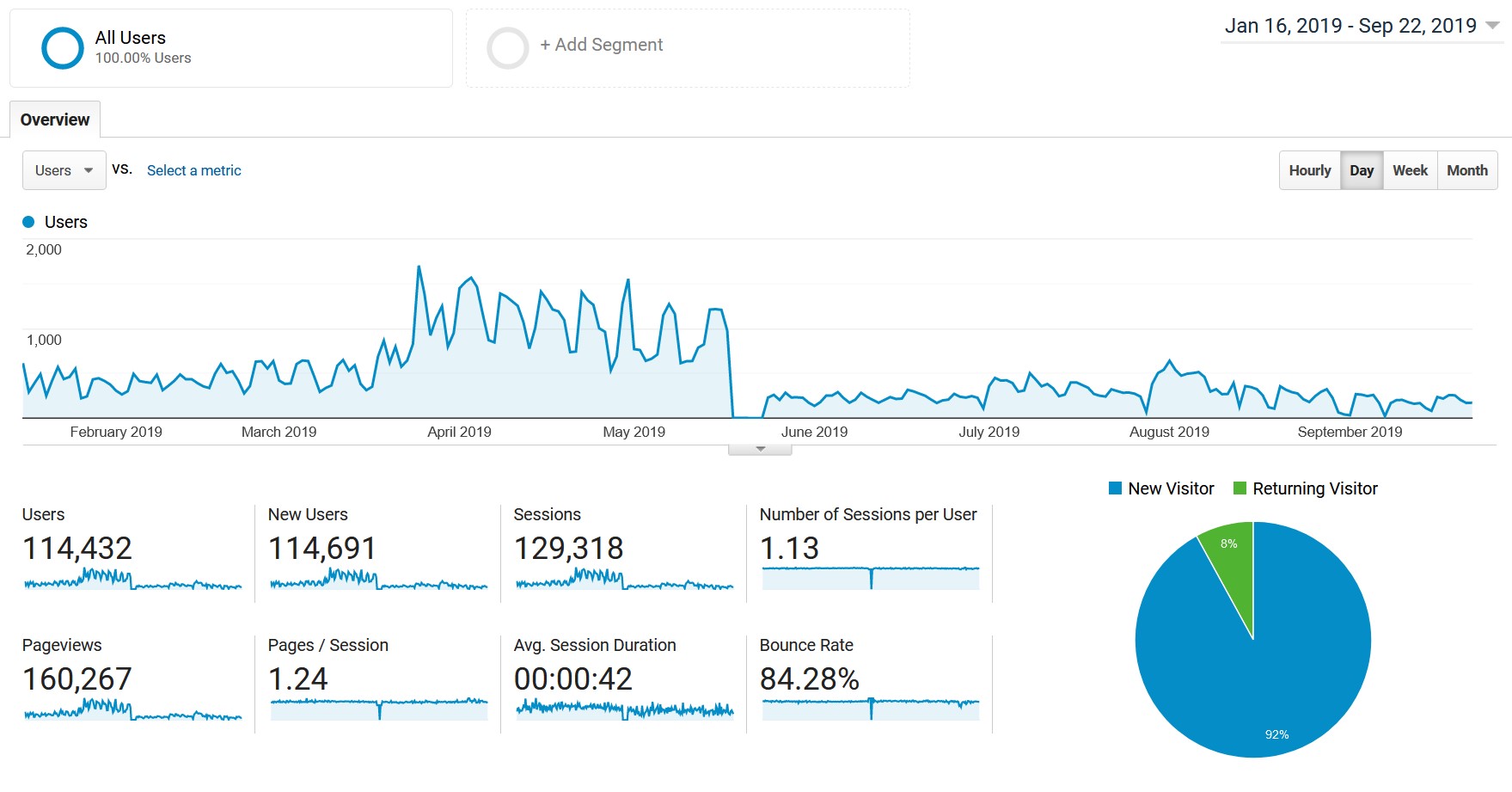Viewport: 1512px width, 792px height.
Task: Click the New Visitor legend marker
Action: pos(1116,488)
